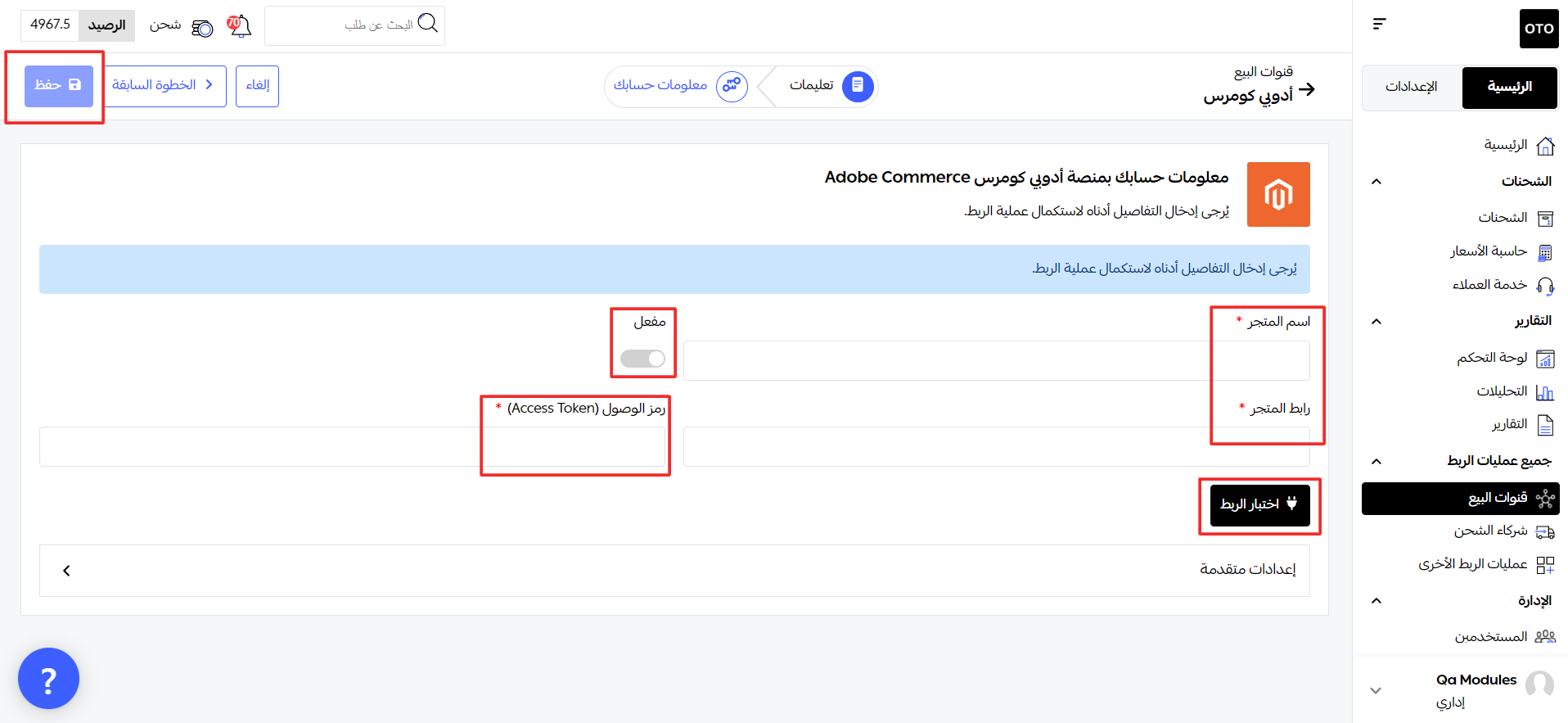Click the dashboard icon for لوحة التحكم
The image size is (1568, 723).
click(x=1545, y=359)
